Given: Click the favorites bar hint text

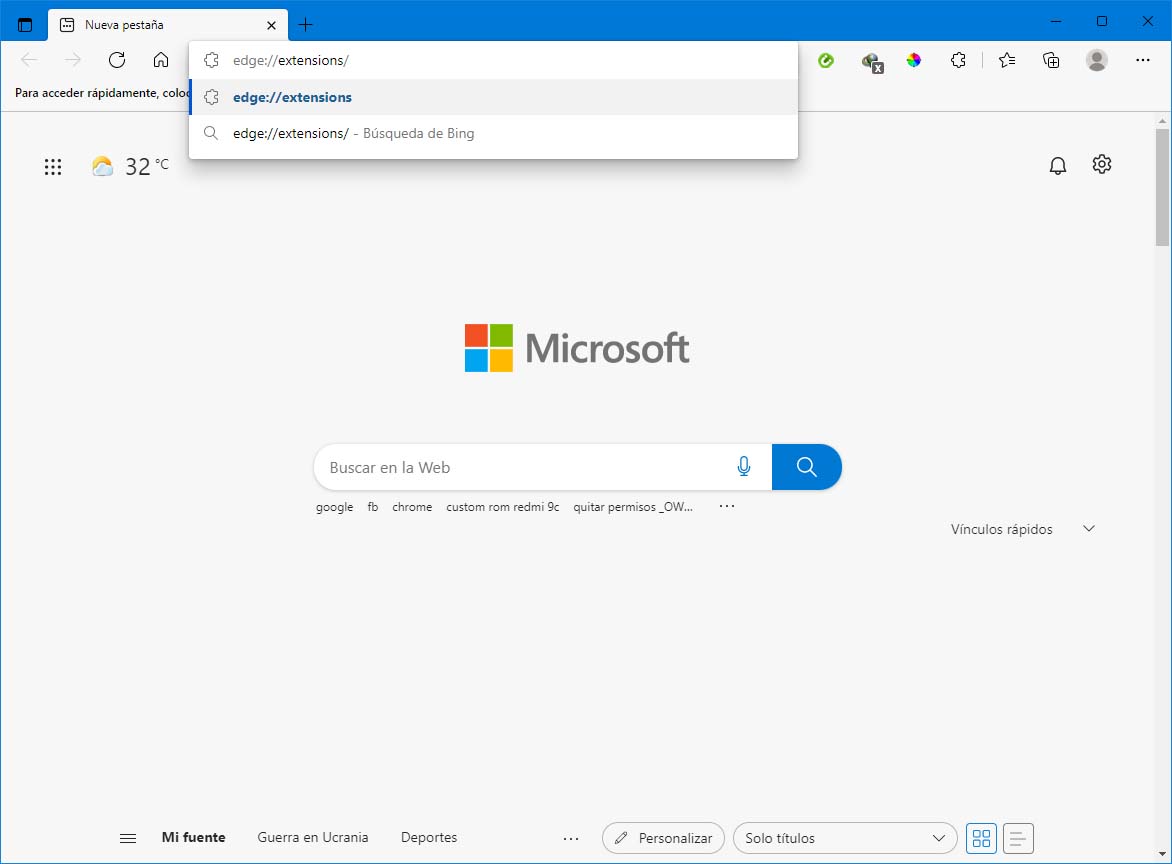Looking at the screenshot, I should point(102,93).
